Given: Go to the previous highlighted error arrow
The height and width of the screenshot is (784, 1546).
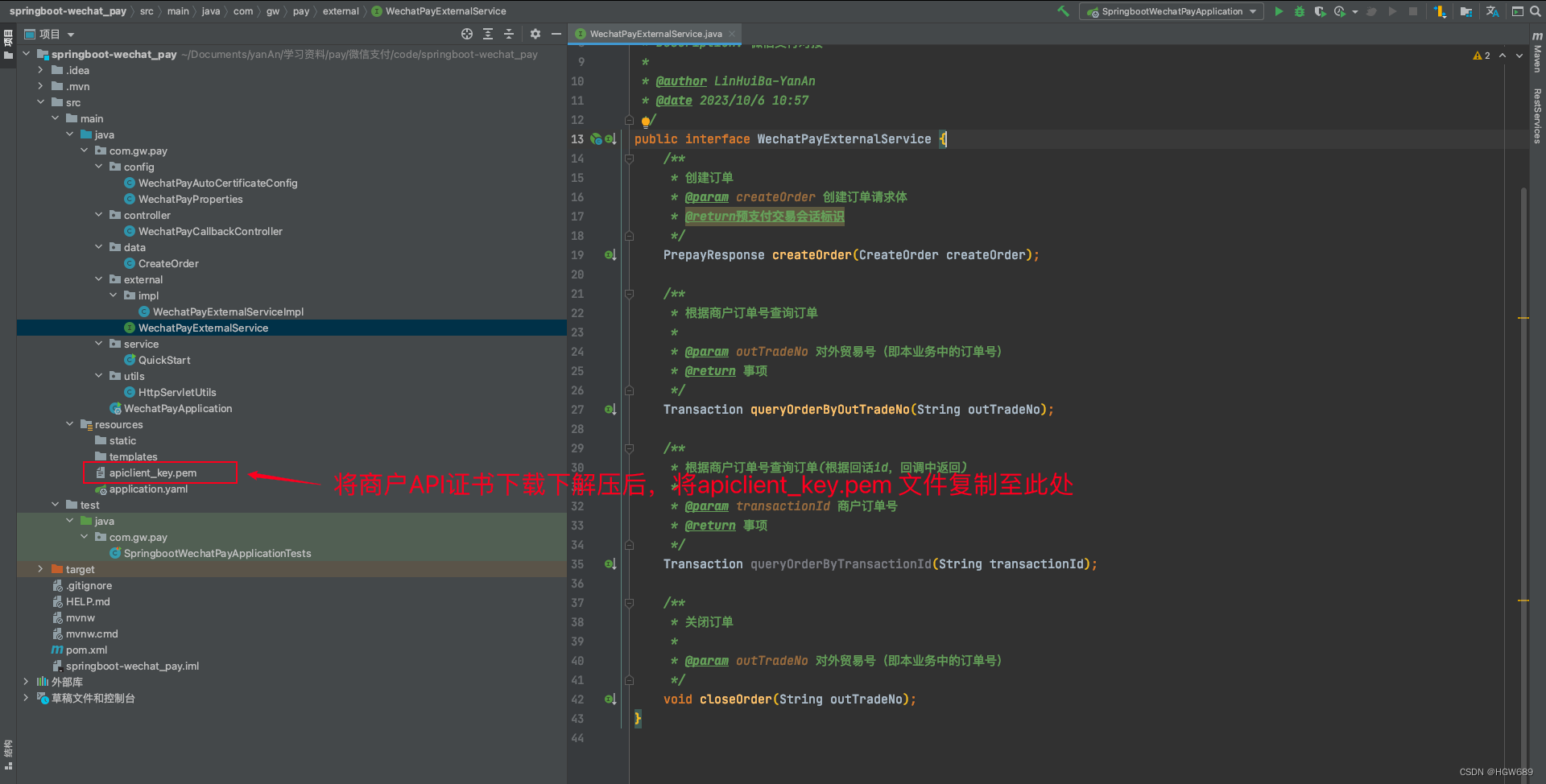Looking at the screenshot, I should pyautogui.click(x=1503, y=56).
